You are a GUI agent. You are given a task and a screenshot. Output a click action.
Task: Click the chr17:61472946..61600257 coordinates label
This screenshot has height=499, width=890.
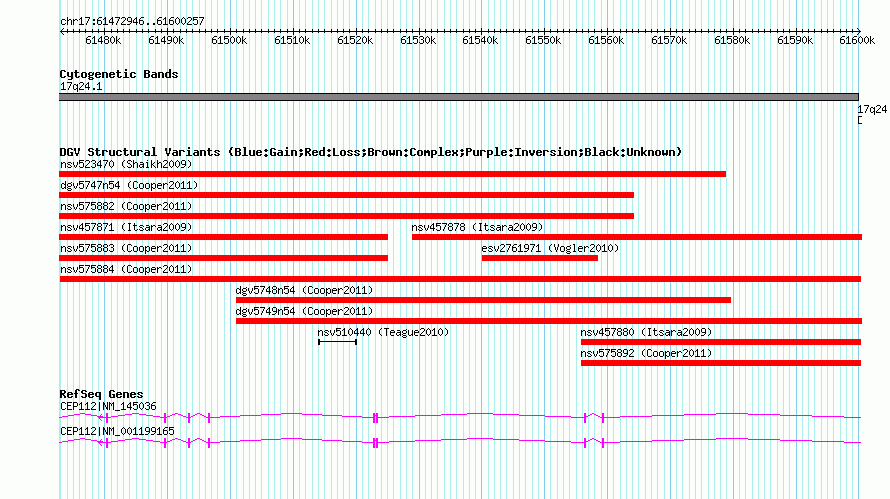point(132,21)
